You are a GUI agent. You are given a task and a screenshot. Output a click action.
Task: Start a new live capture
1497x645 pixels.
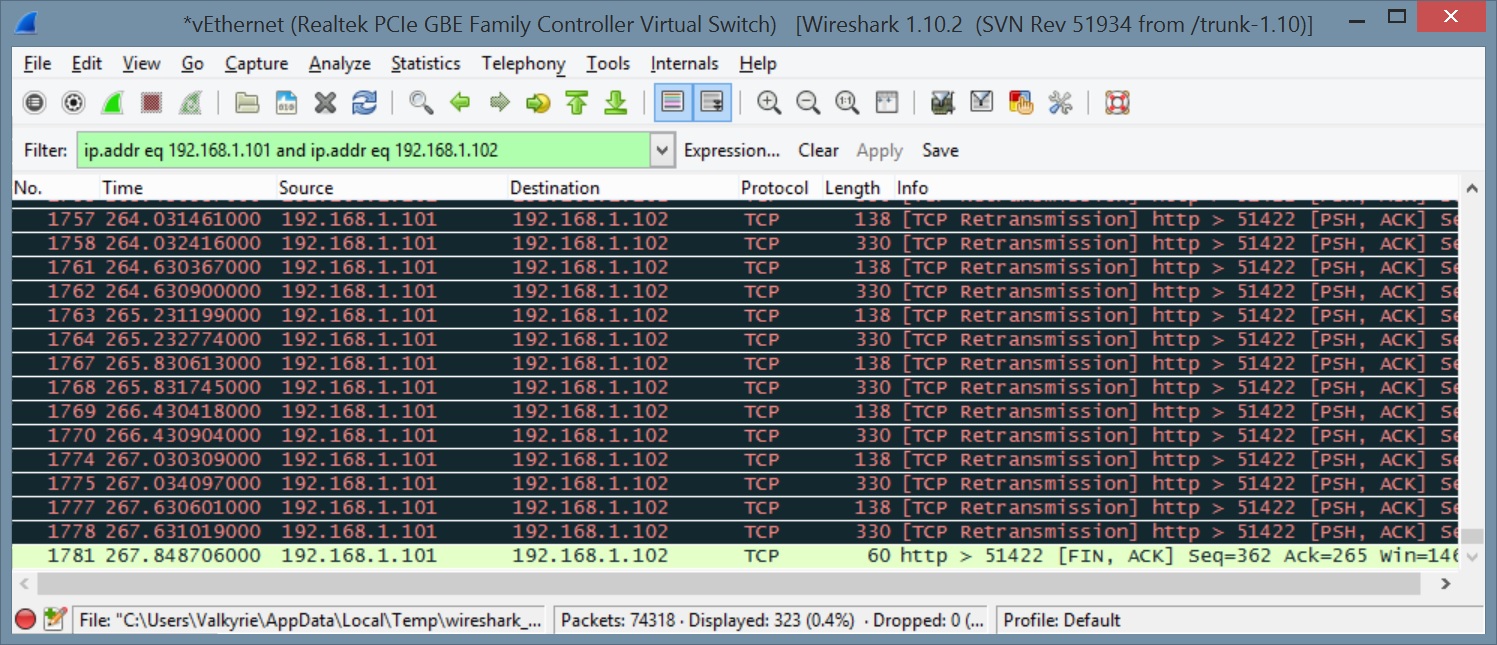(112, 102)
